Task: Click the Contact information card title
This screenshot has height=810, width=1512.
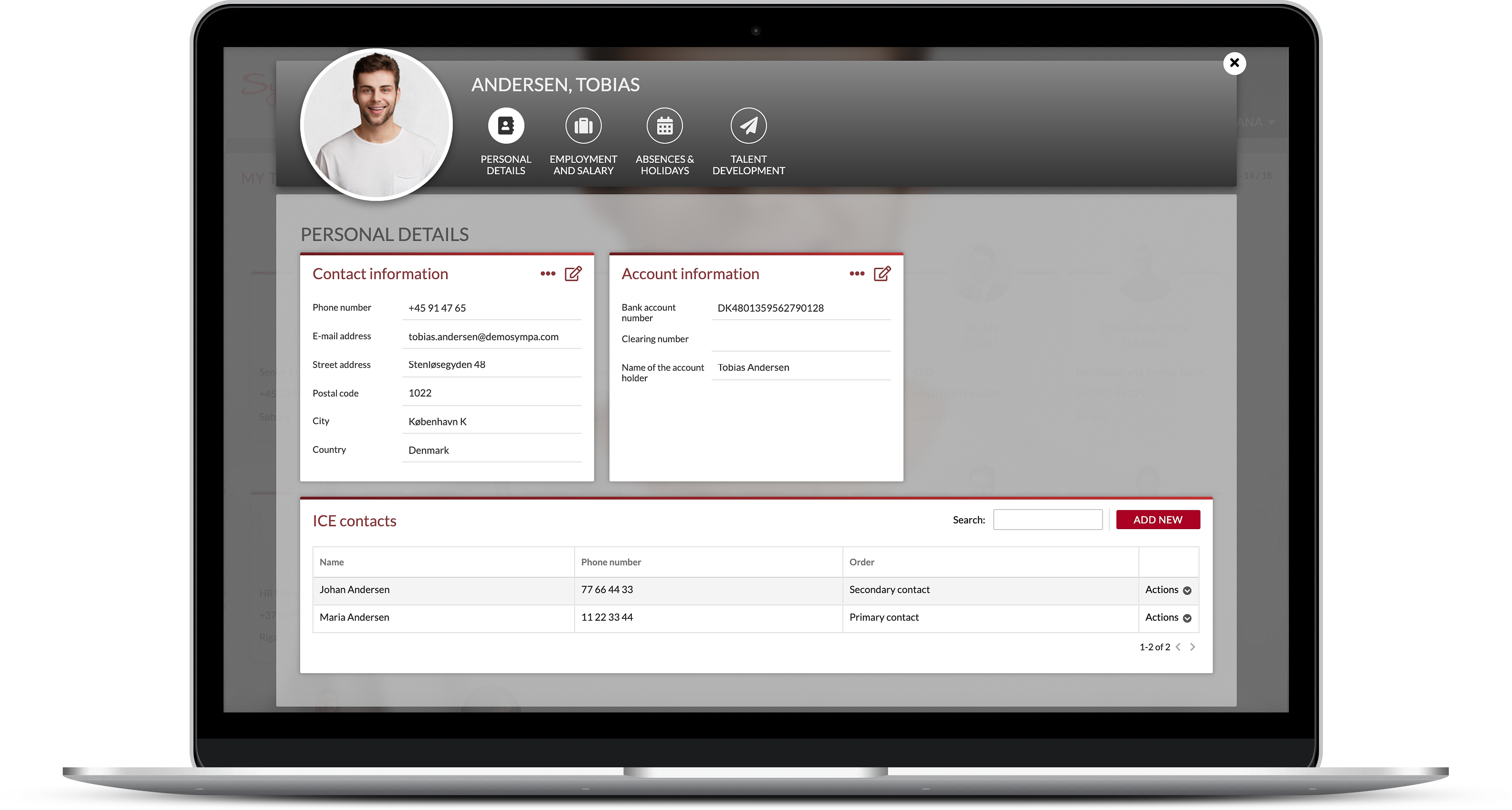Action: 380,274
